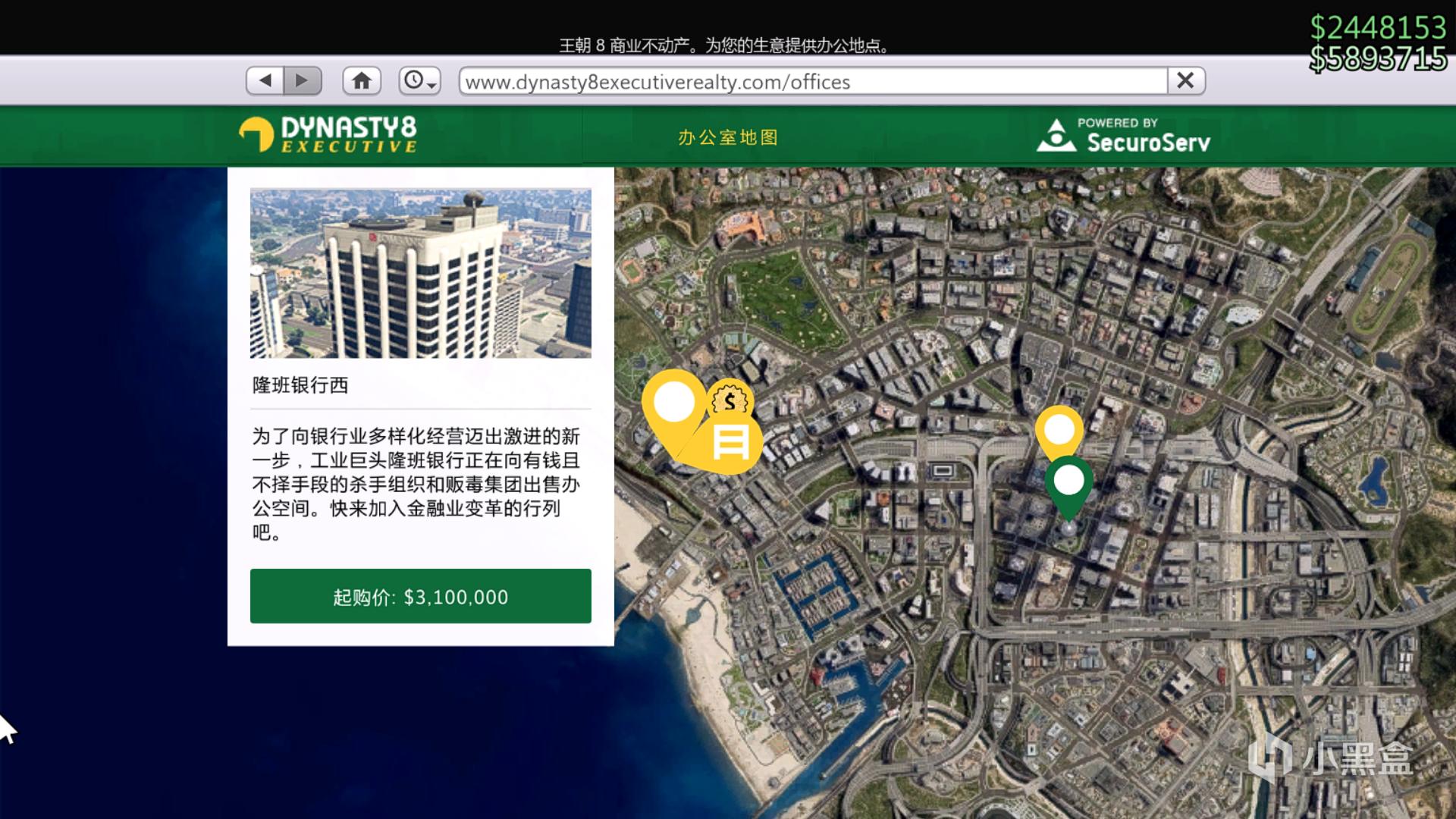Click the green cash balance in the corner
Image resolution: width=1456 pixels, height=819 pixels.
pyautogui.click(x=1378, y=27)
